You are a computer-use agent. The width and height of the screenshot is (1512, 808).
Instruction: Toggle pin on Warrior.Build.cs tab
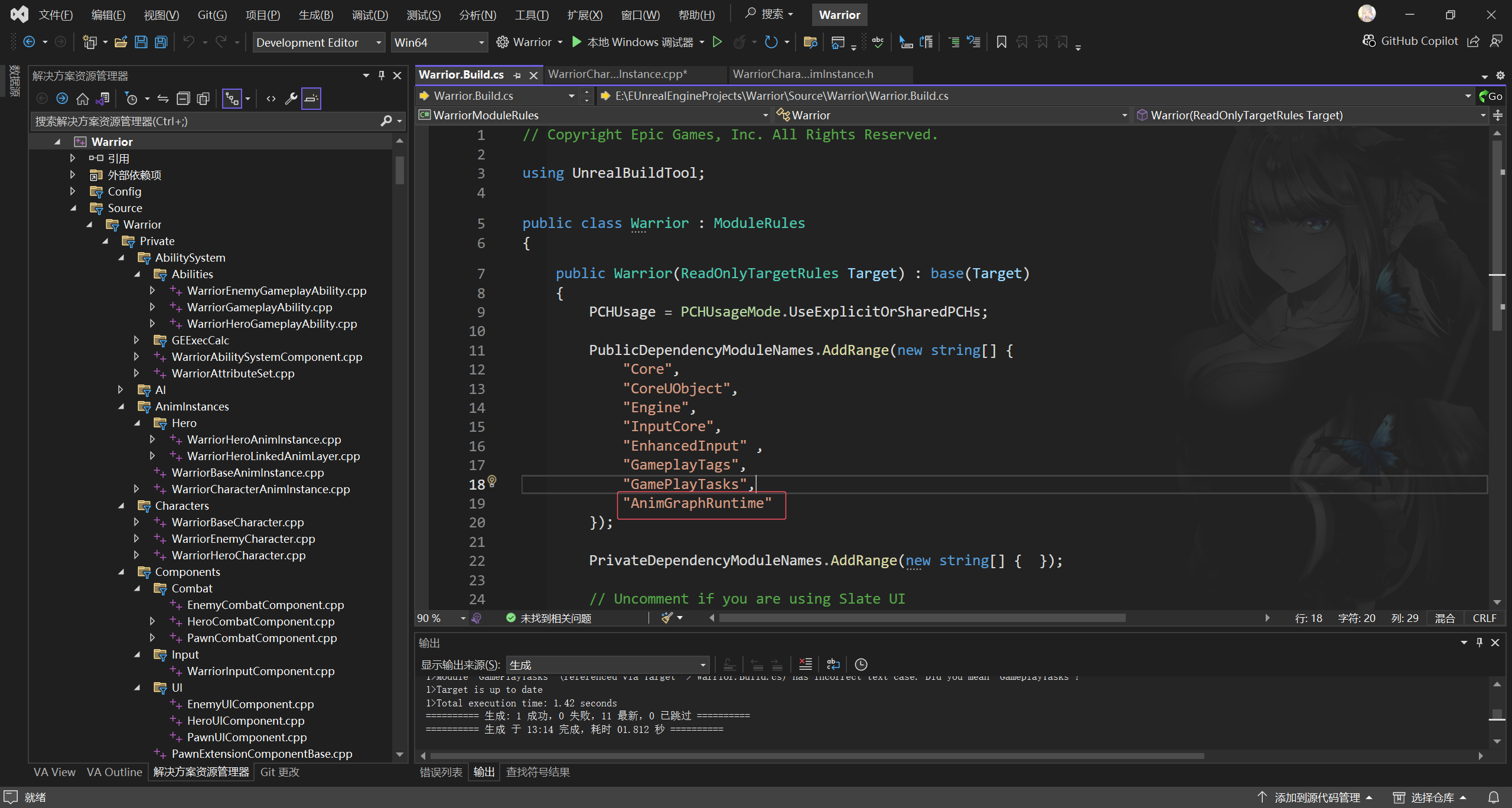point(517,75)
